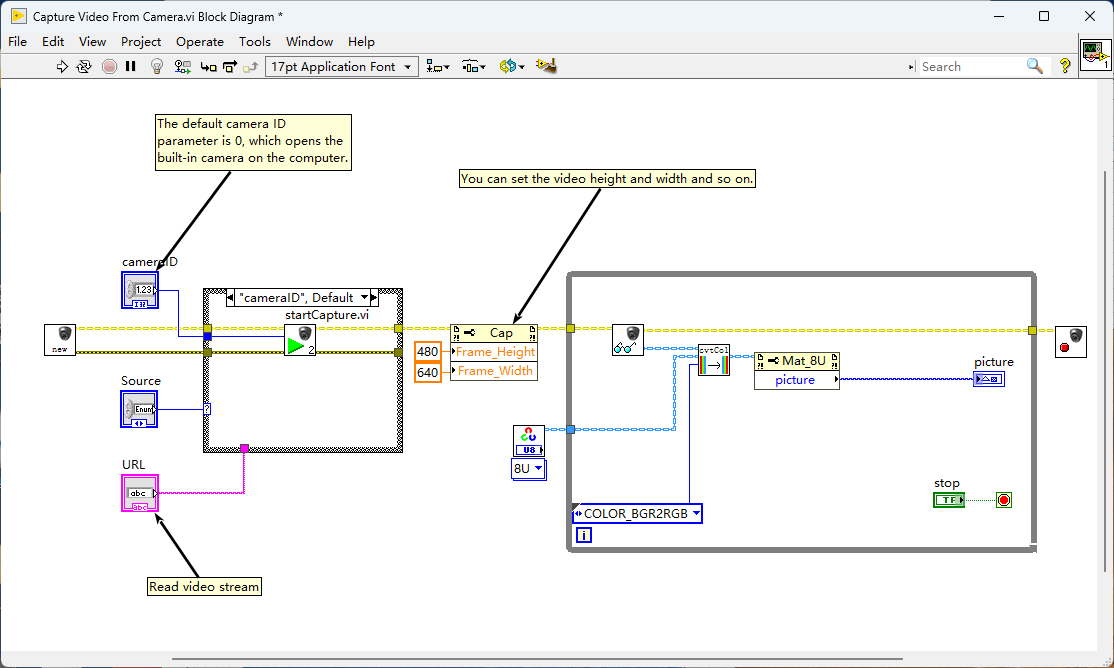
Task: Click the stop boolean terminal
Action: tap(948, 500)
